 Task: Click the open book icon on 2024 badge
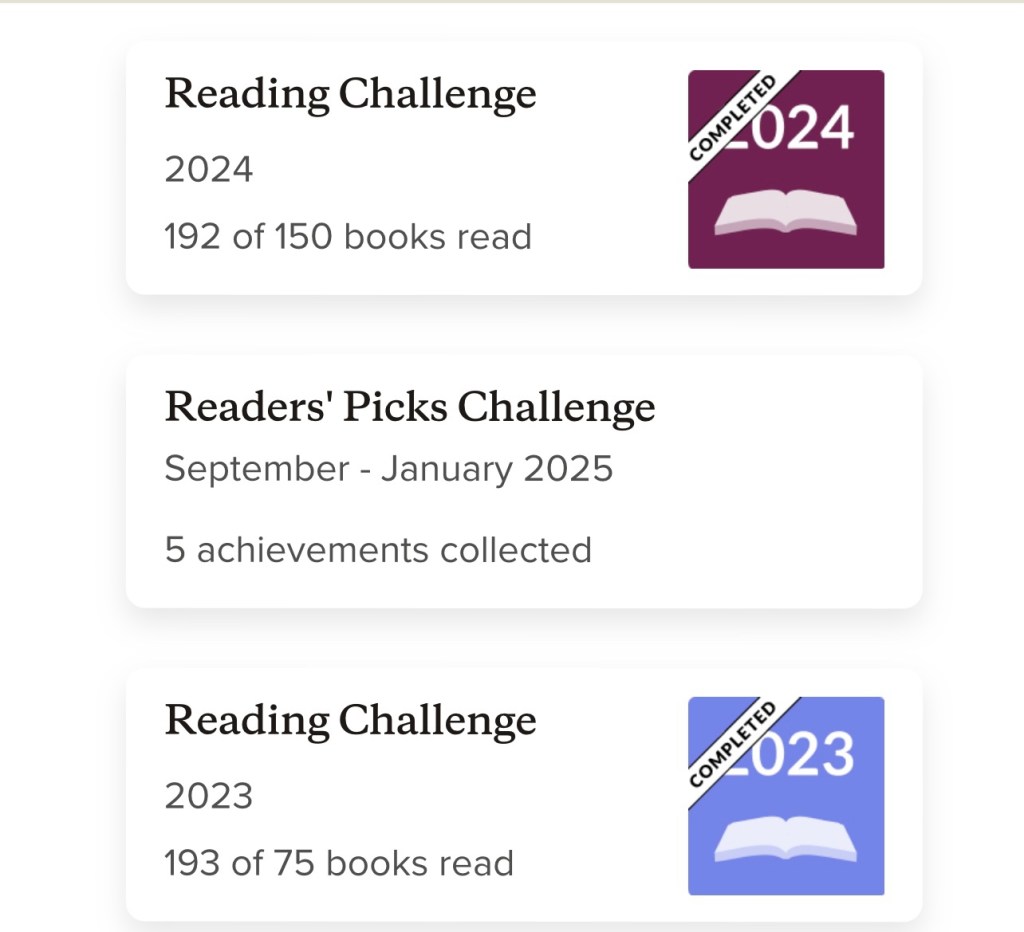tap(786, 212)
